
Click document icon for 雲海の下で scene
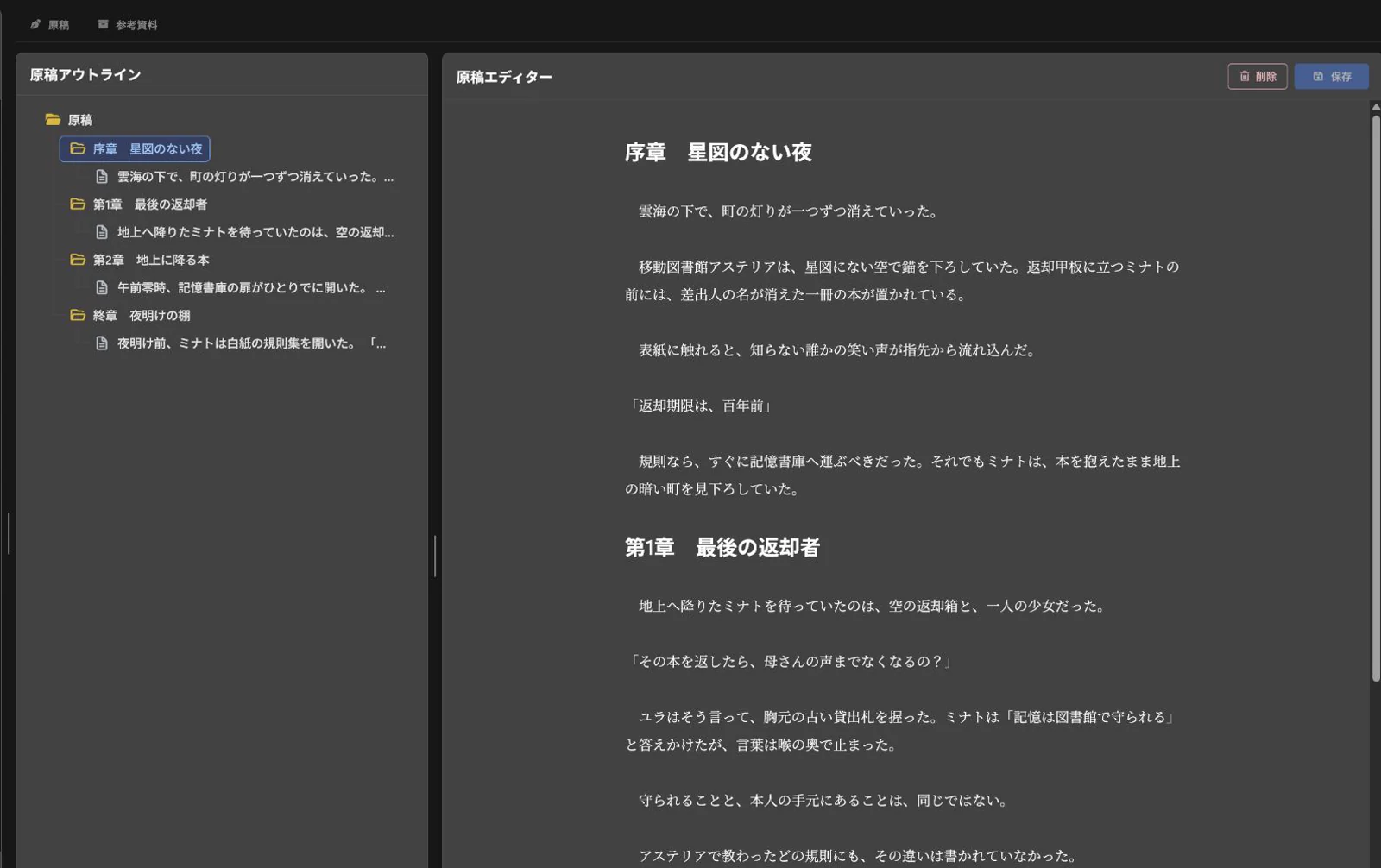point(102,177)
